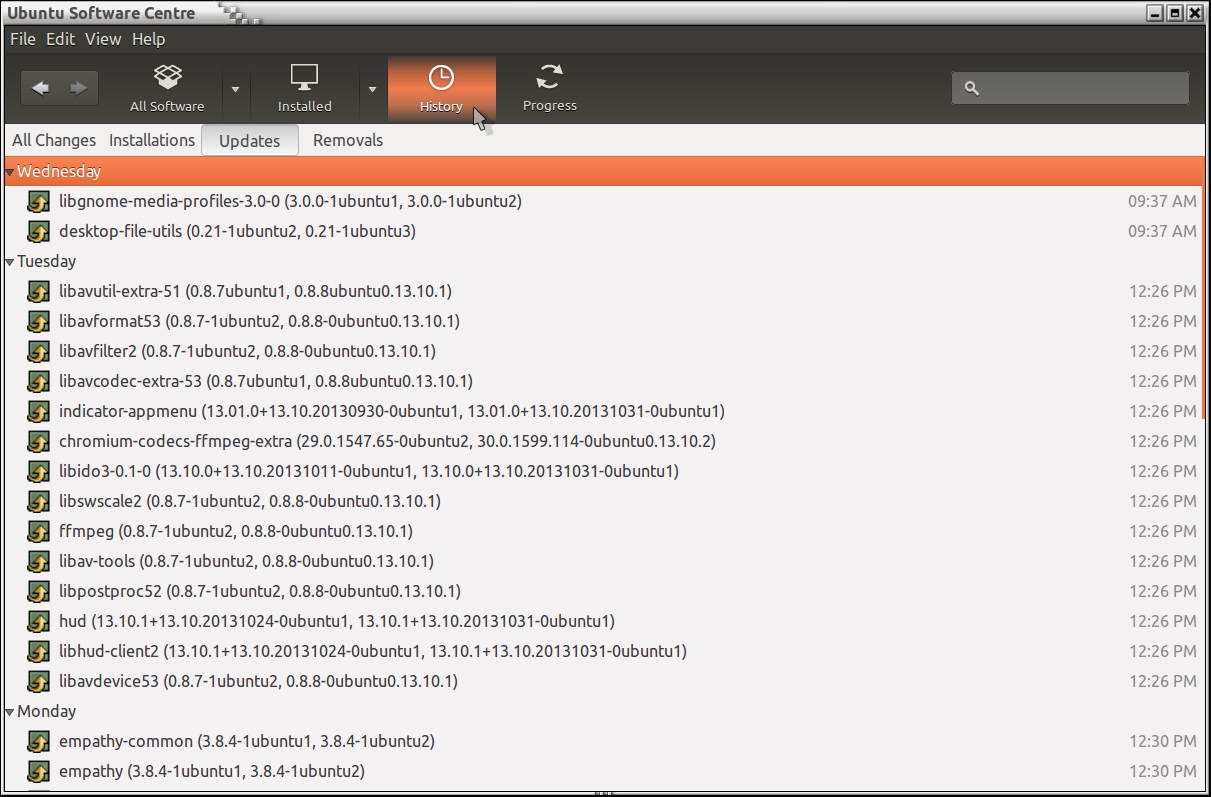
Task: Click the hud package update icon
Action: pos(38,621)
